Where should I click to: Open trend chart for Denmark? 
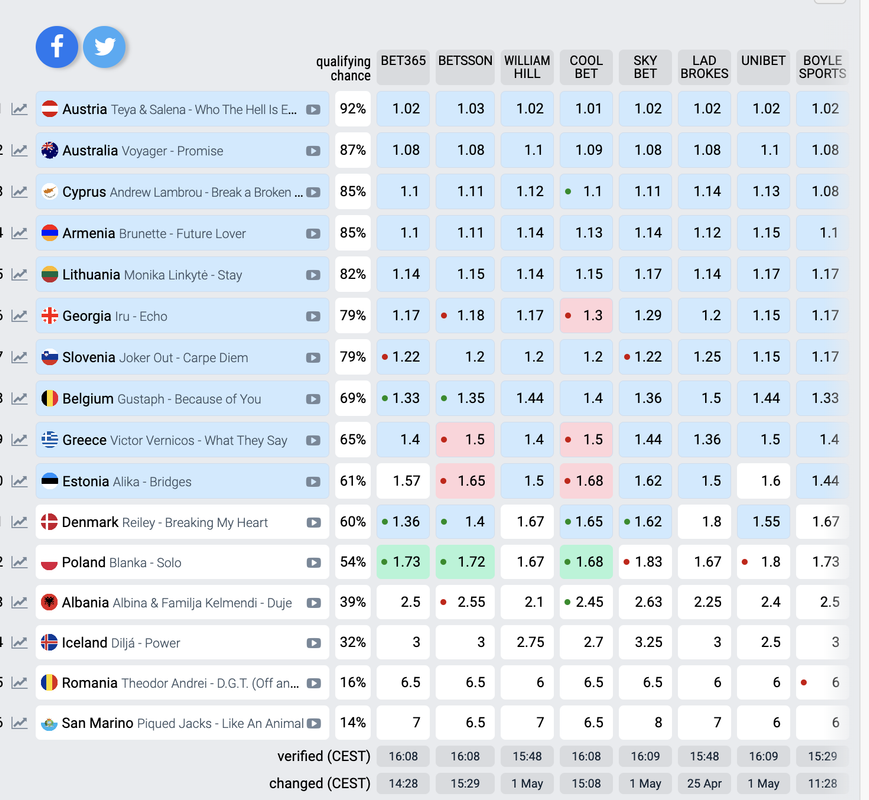pos(19,522)
